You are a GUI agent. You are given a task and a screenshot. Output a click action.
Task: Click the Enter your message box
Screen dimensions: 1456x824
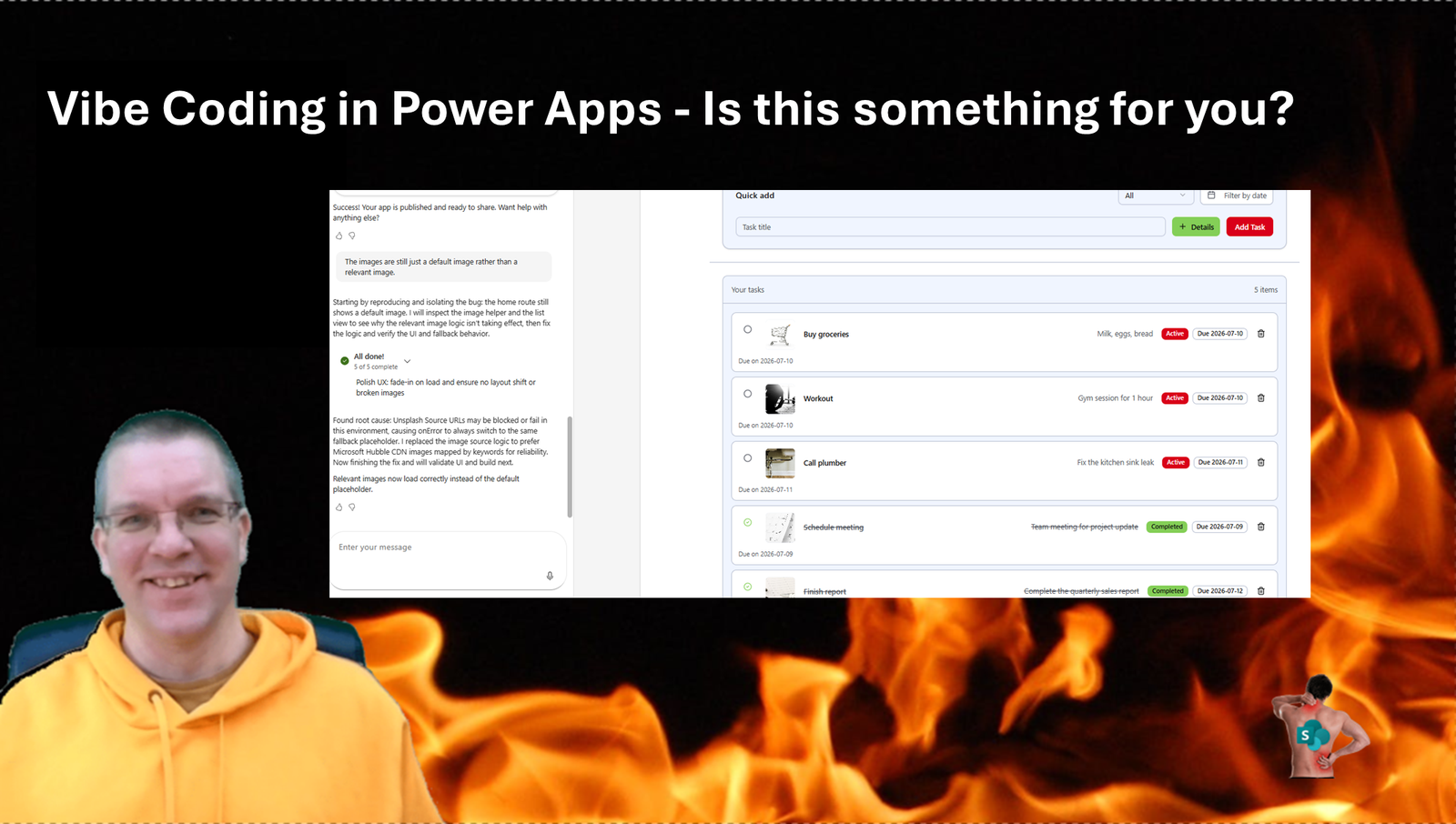coord(448,560)
